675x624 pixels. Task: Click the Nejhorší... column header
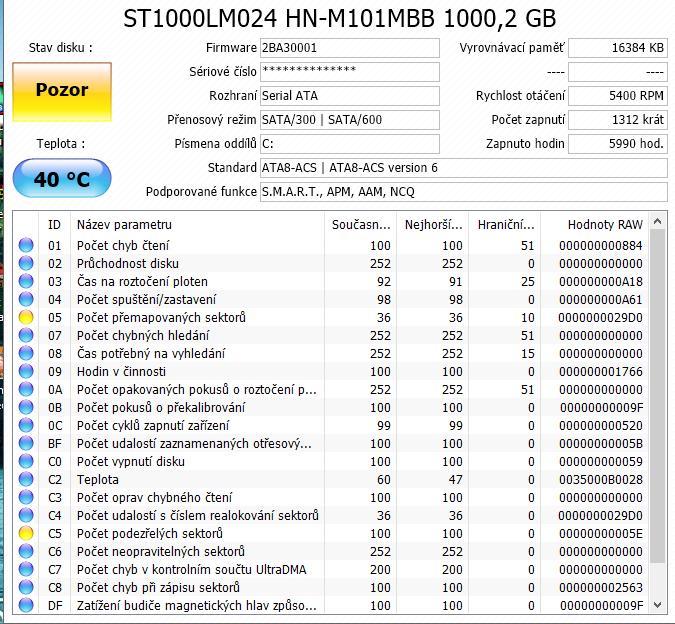click(x=433, y=225)
